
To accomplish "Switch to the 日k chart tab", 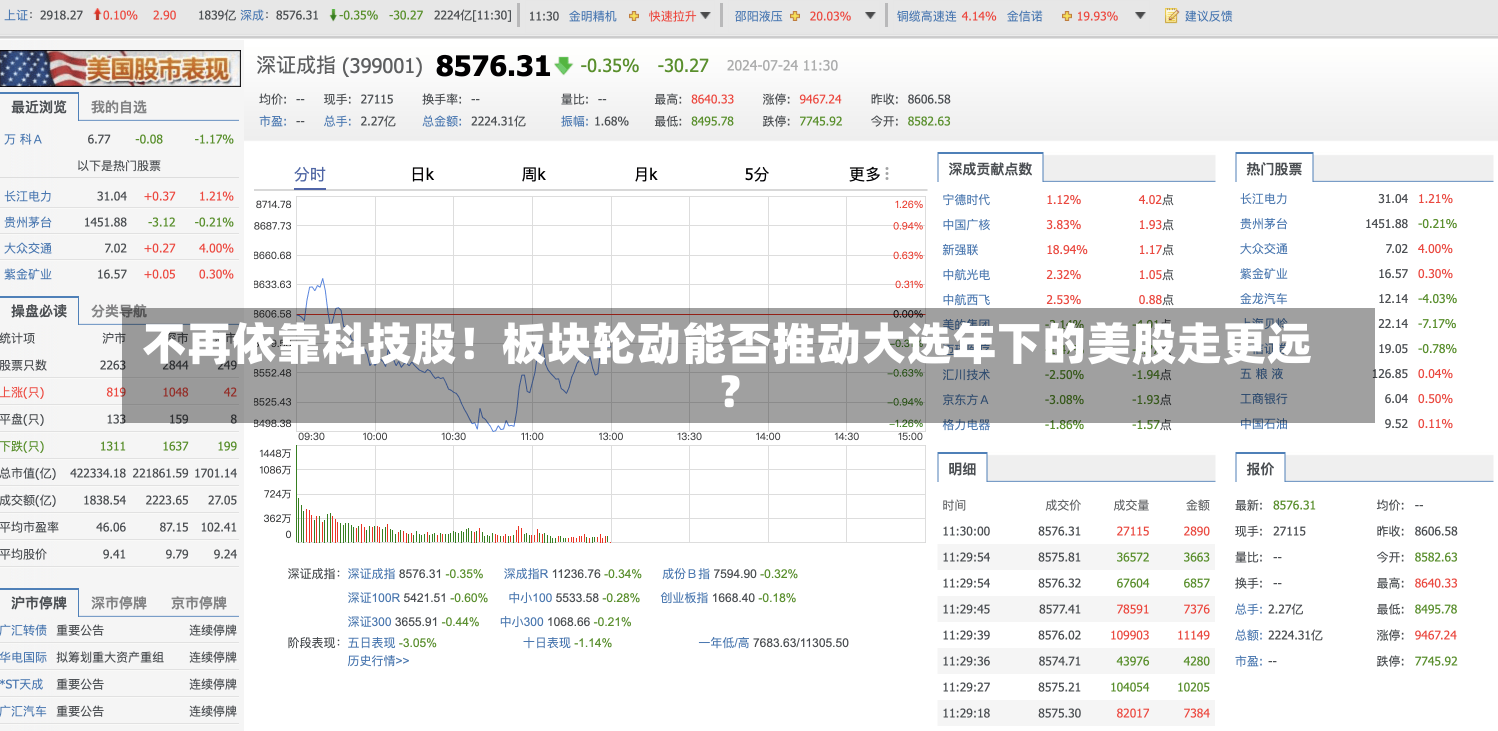I will pyautogui.click(x=422, y=174).
